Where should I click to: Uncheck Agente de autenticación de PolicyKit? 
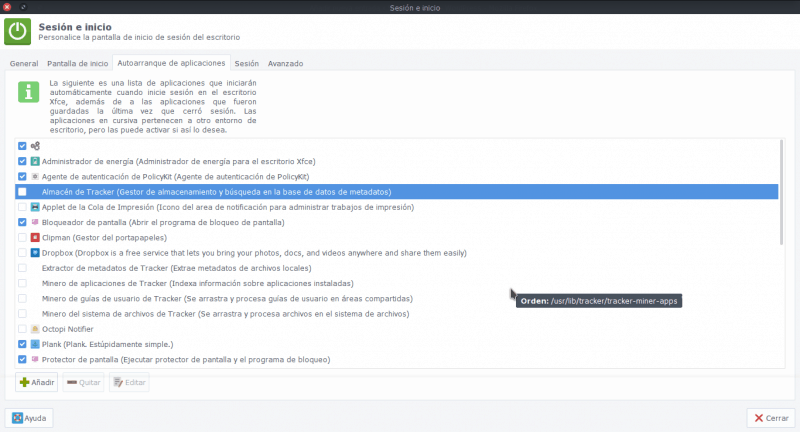tap(22, 176)
